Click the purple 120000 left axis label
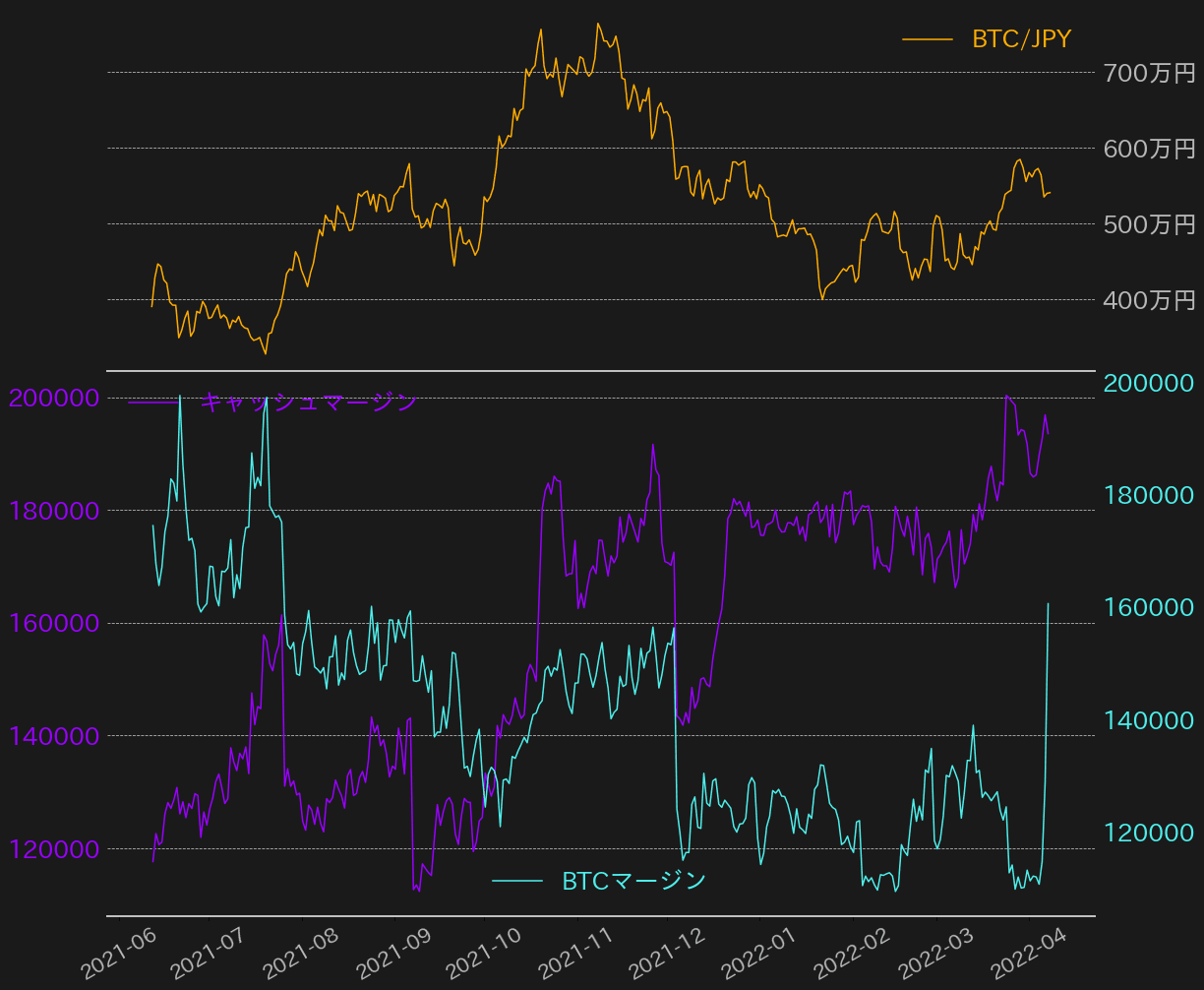The height and width of the screenshot is (990, 1204). coord(54,848)
